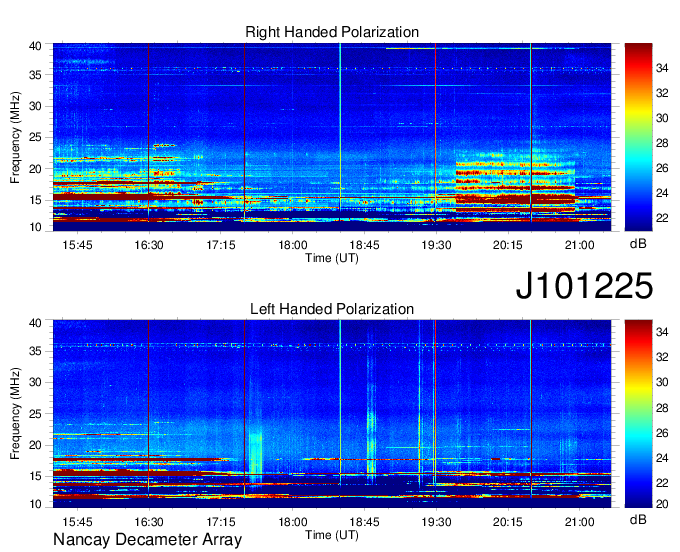
Task: Click the "16:30" tick under the Left Handed plot
Action: point(149,522)
